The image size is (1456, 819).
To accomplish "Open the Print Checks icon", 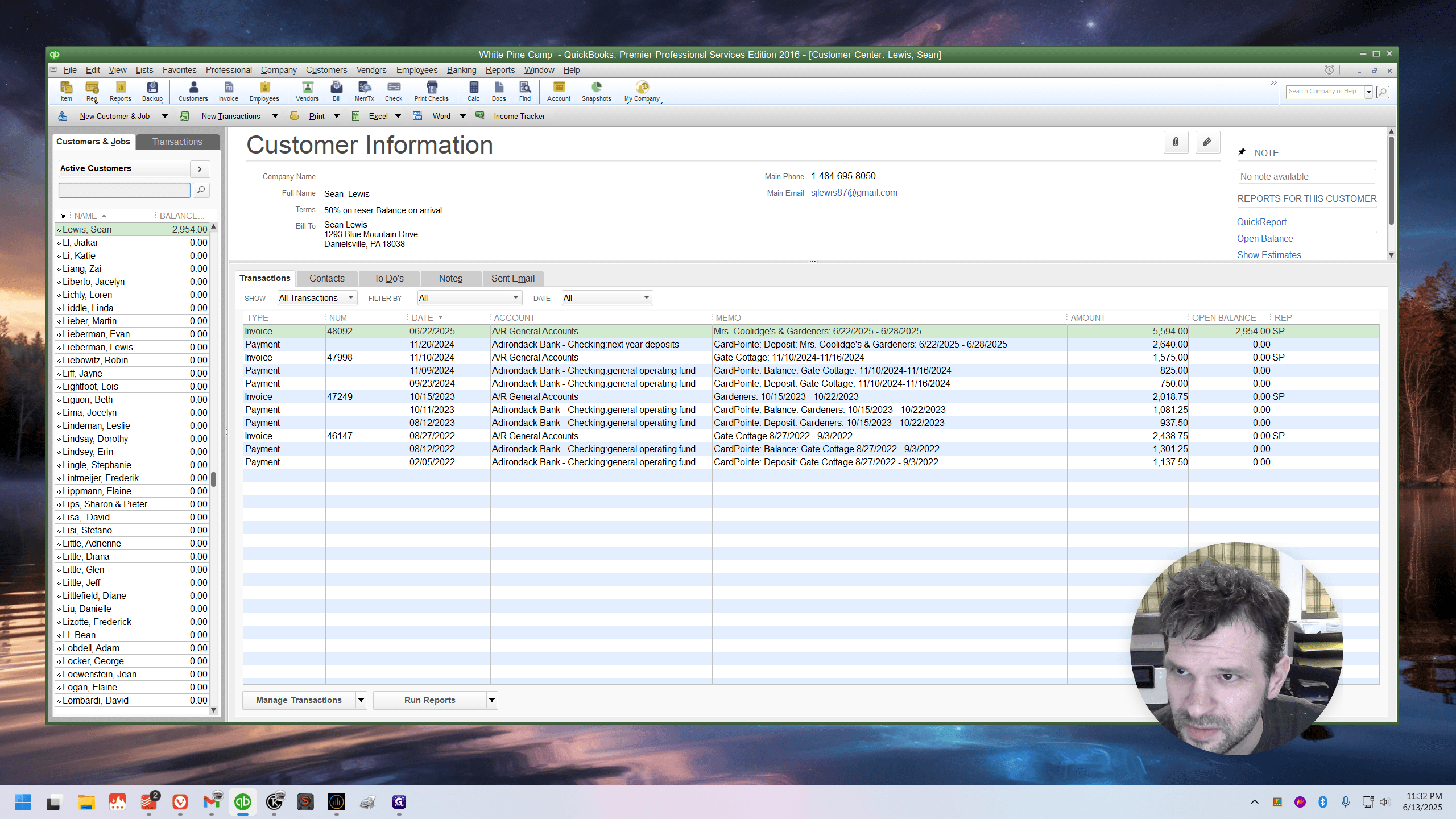I will (432, 91).
